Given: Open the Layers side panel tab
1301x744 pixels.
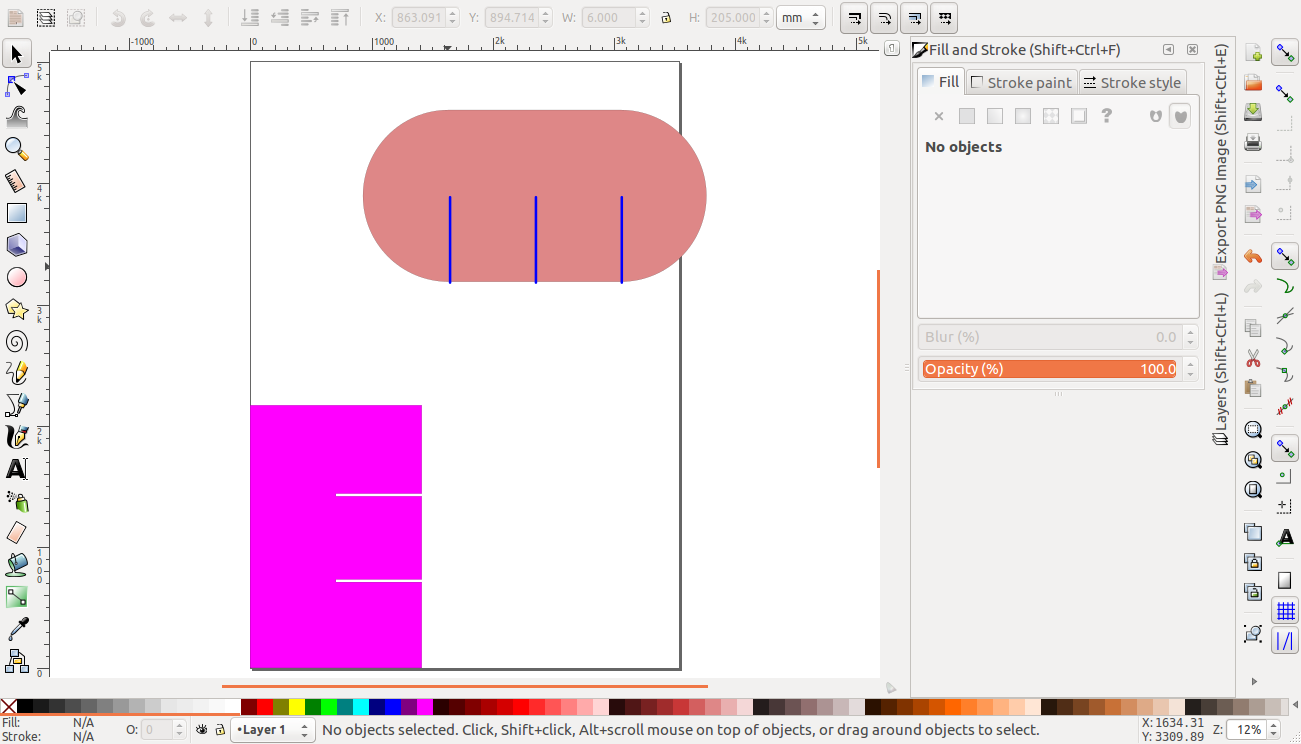Looking at the screenshot, I should pyautogui.click(x=1220, y=369).
